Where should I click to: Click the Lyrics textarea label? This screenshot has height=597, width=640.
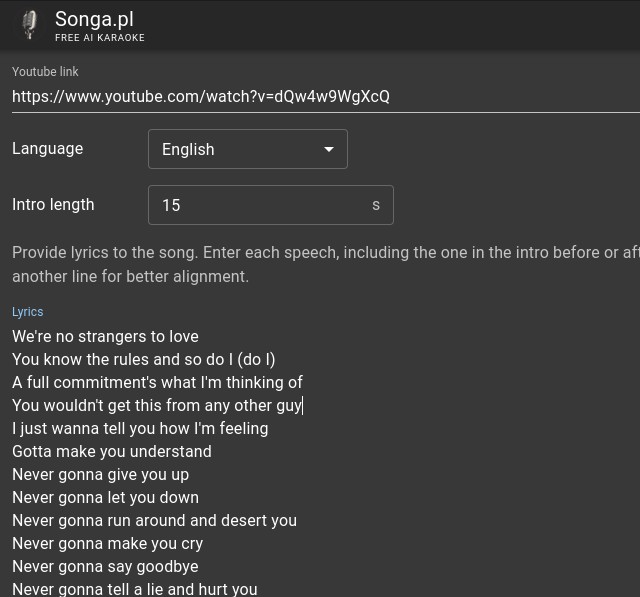[28, 312]
